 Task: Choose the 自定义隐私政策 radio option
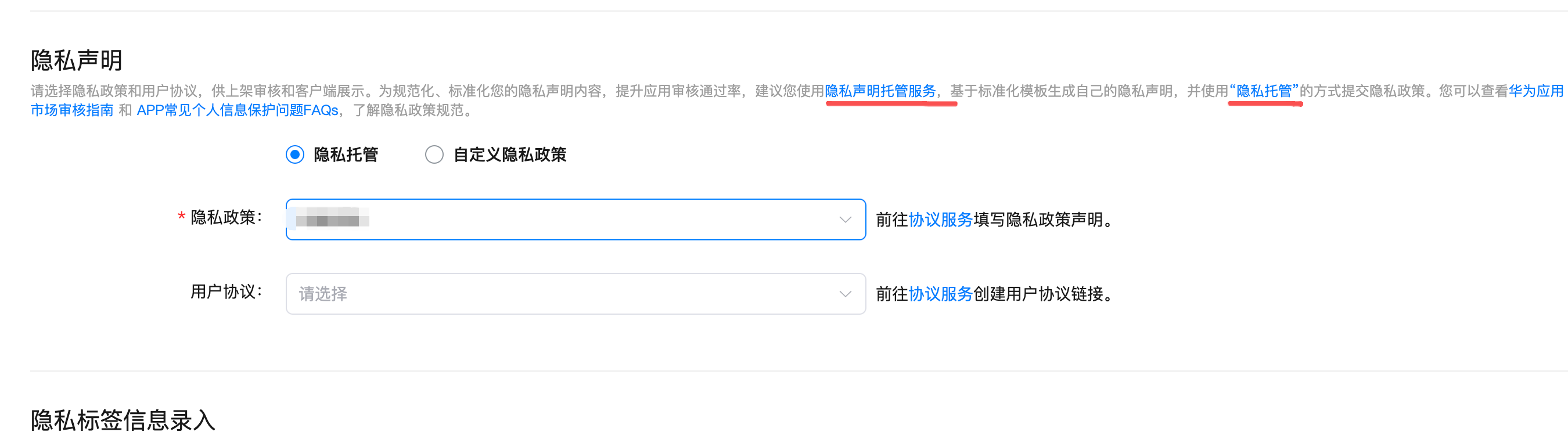coord(434,154)
